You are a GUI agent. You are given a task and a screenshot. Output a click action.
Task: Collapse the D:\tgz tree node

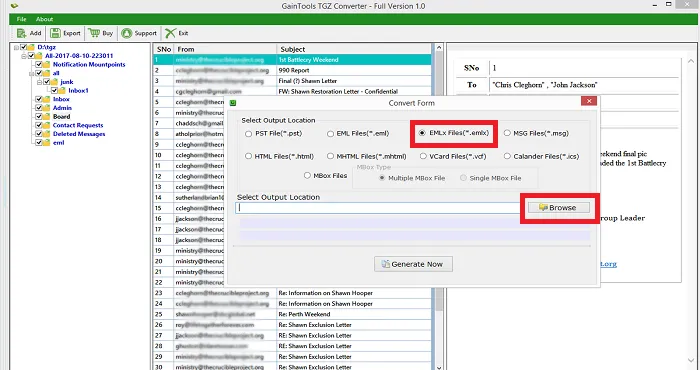(17, 47)
